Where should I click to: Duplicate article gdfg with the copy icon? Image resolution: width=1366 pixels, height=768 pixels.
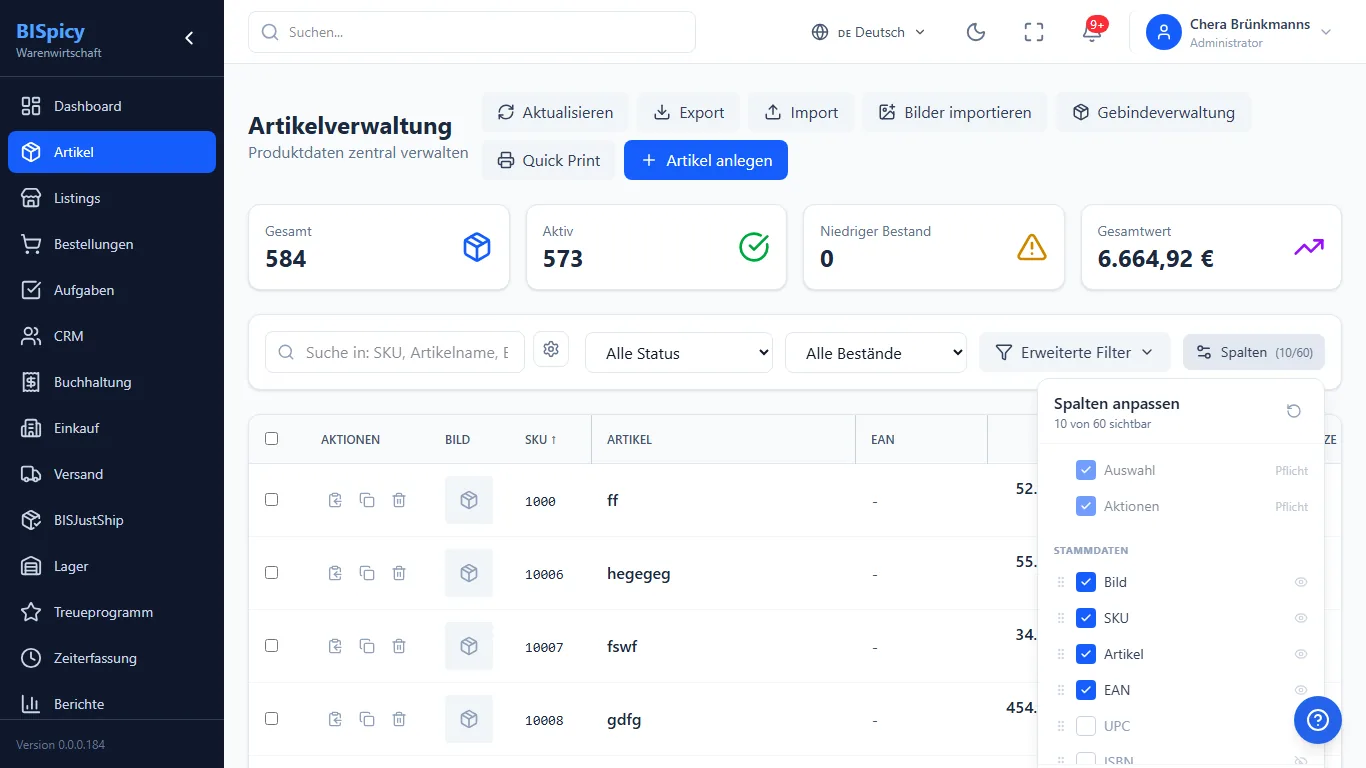(367, 719)
